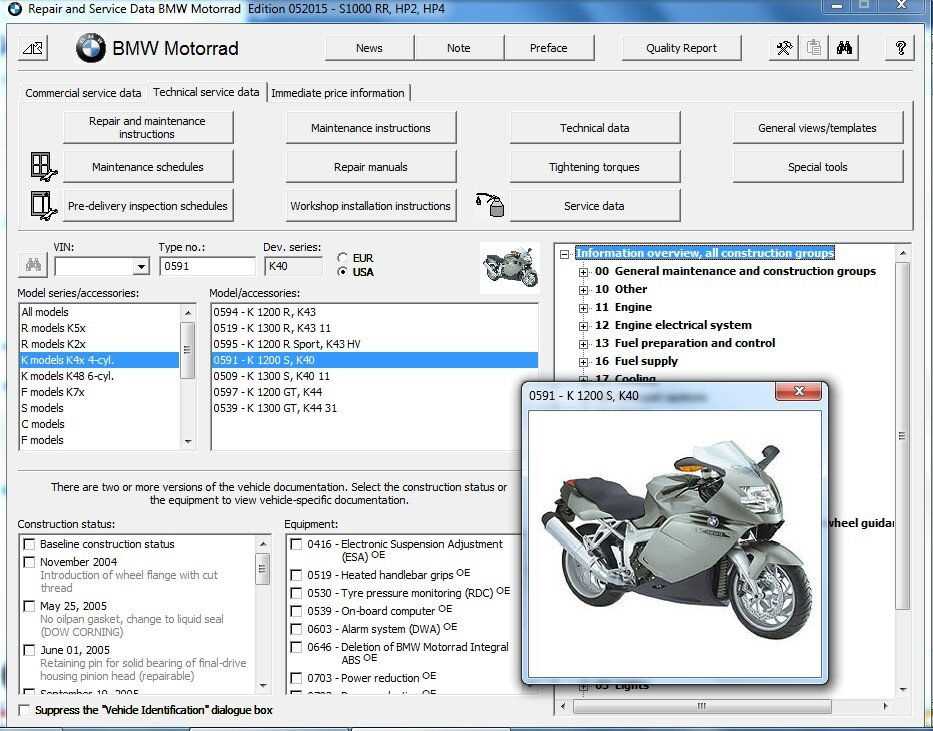
Task: Click the Dev. series field
Action: click(293, 266)
